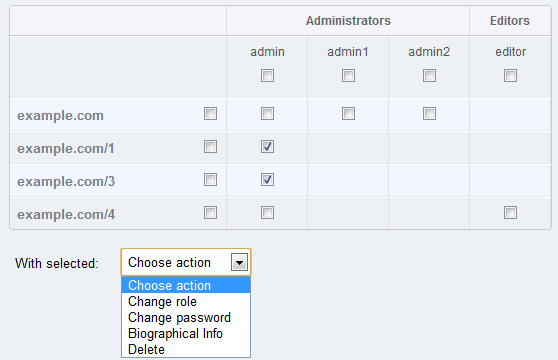Check admin on example.com row
Screen dimensions: 558x360
click(x=267, y=114)
